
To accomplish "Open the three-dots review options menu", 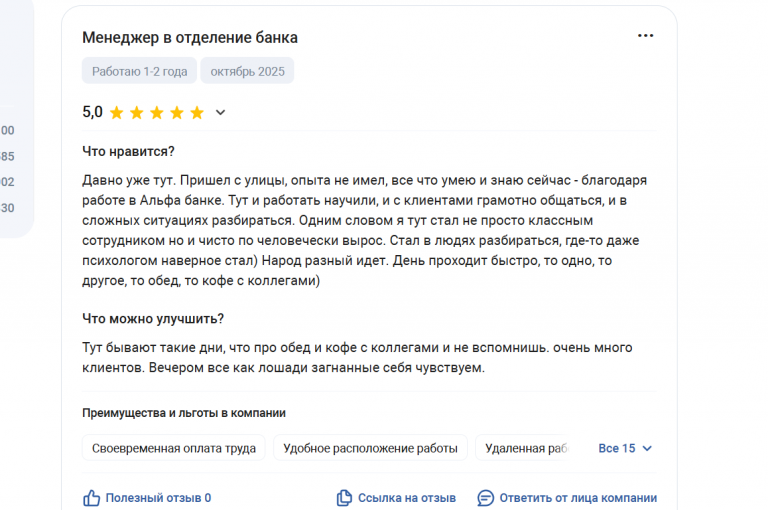I will 645,36.
